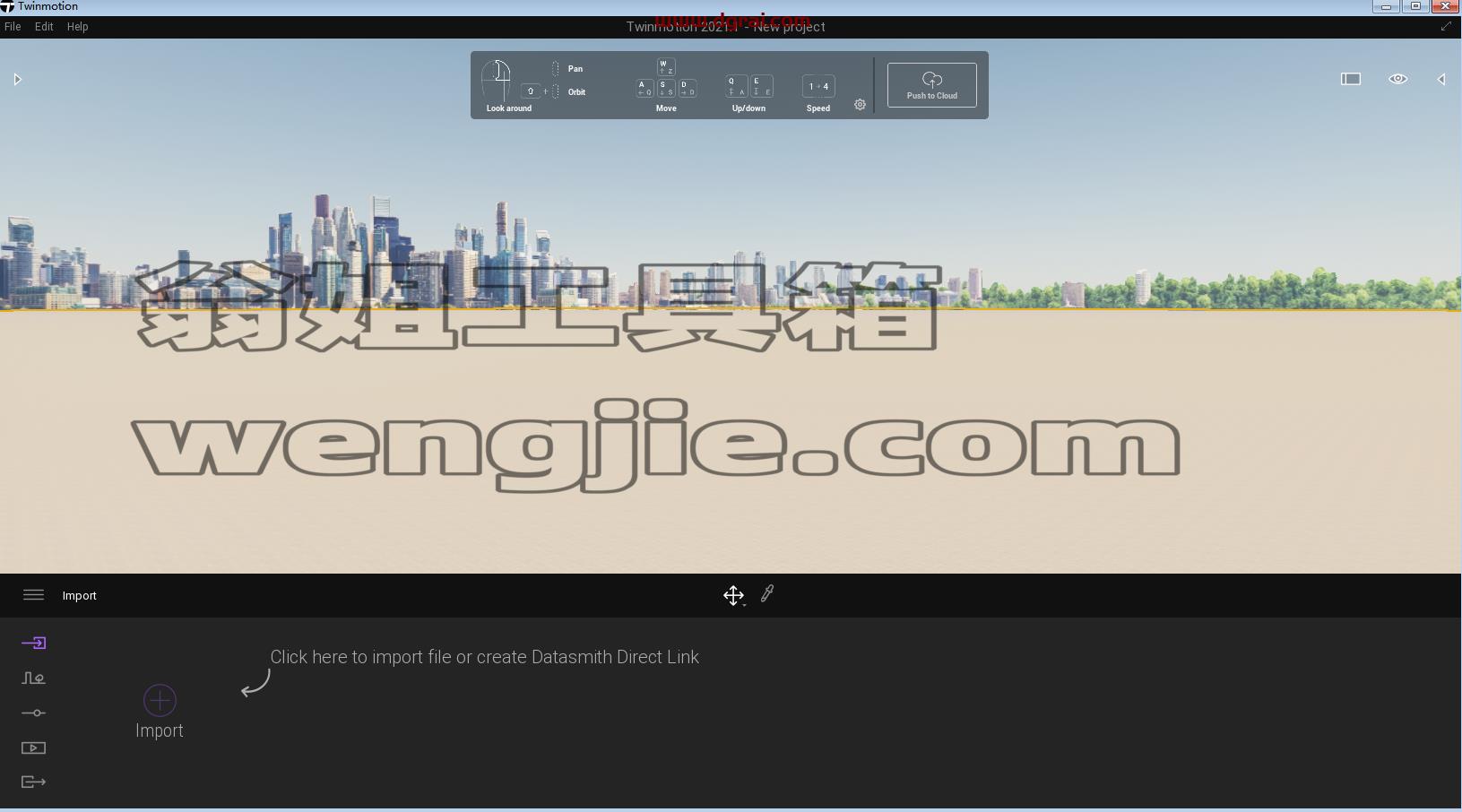Open the hamburger dock menu

click(x=33, y=595)
